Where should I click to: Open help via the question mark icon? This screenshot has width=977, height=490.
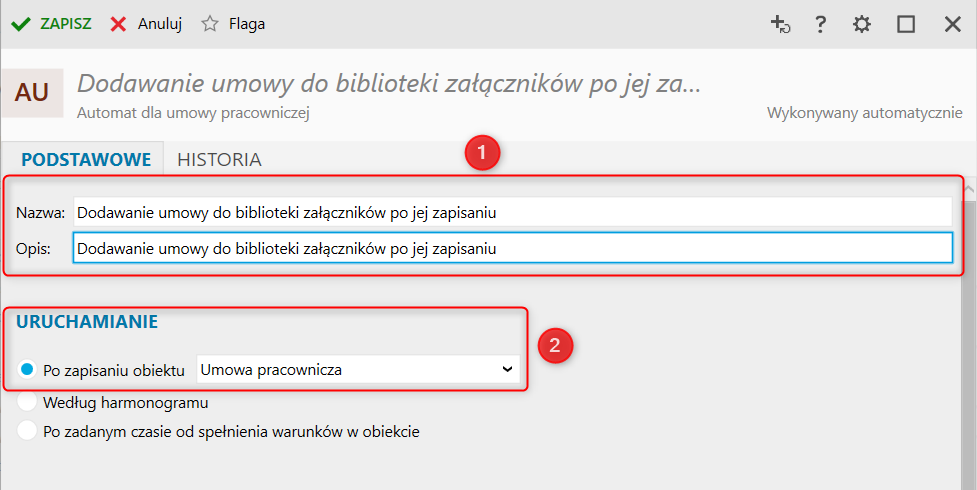821,25
